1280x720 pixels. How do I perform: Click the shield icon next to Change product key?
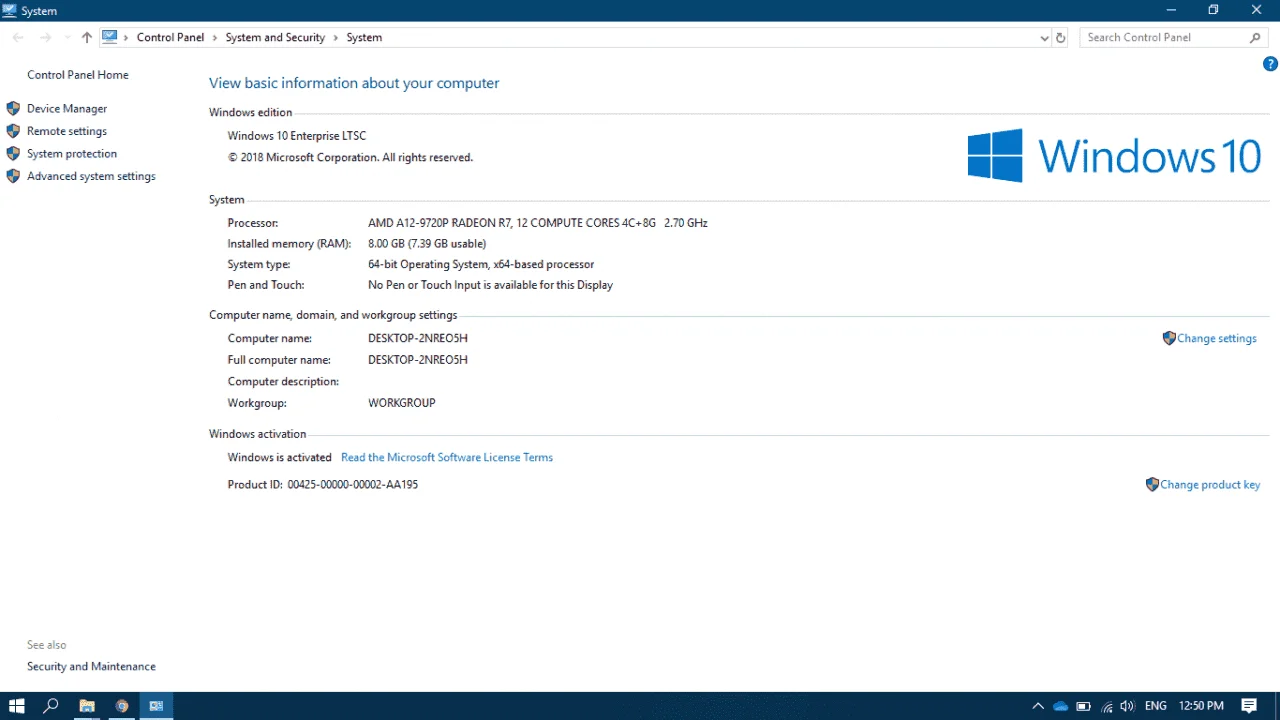pyautogui.click(x=1152, y=484)
